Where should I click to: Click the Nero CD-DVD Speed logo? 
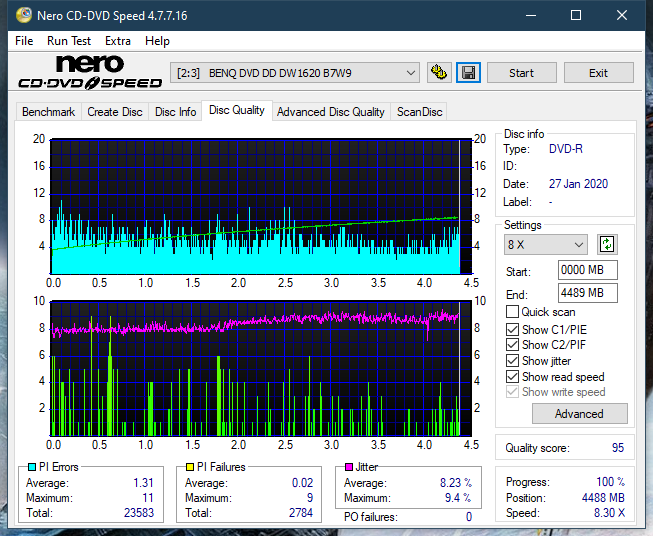[90, 72]
